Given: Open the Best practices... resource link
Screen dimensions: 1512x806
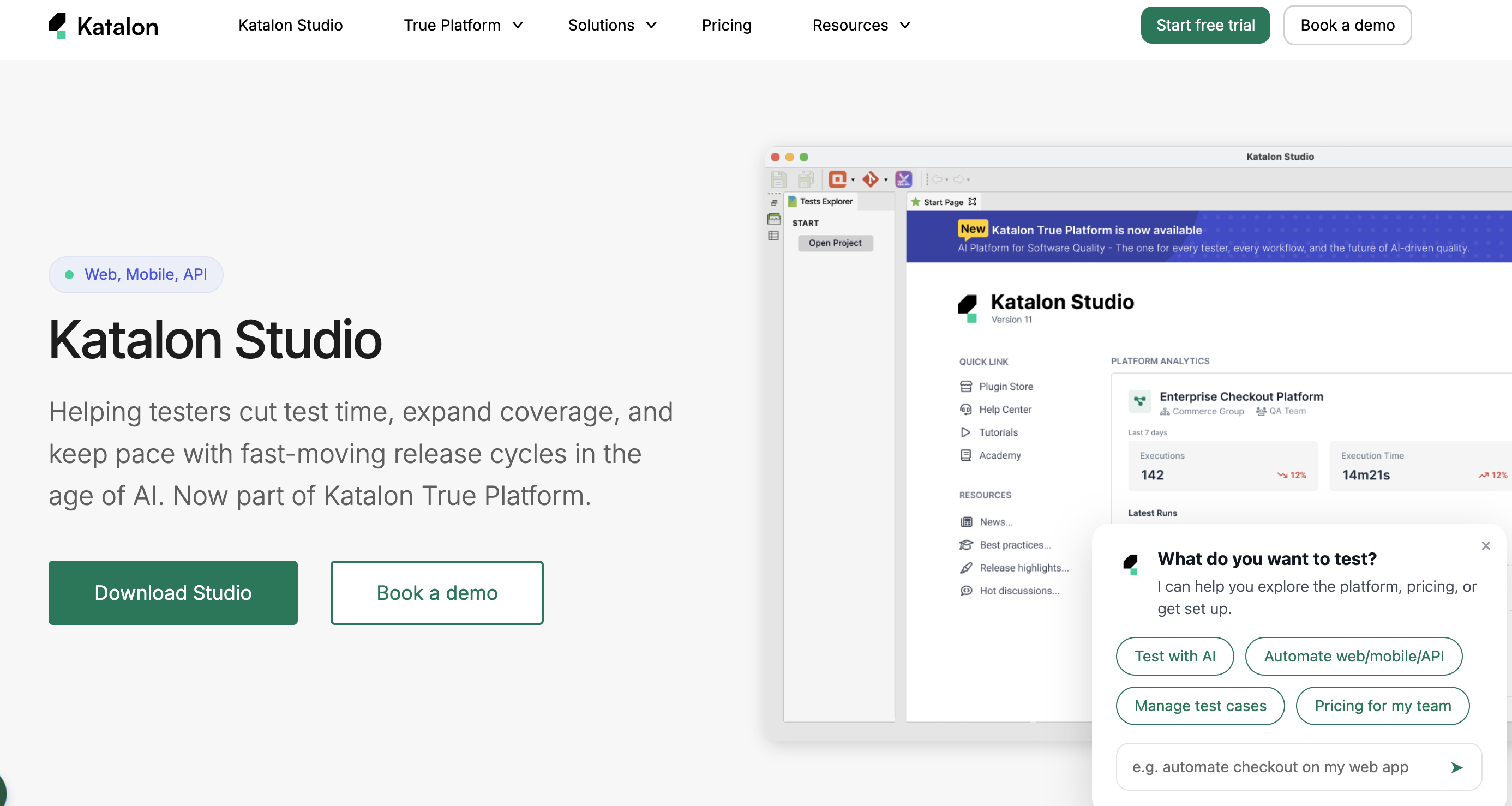Looking at the screenshot, I should 1016,545.
